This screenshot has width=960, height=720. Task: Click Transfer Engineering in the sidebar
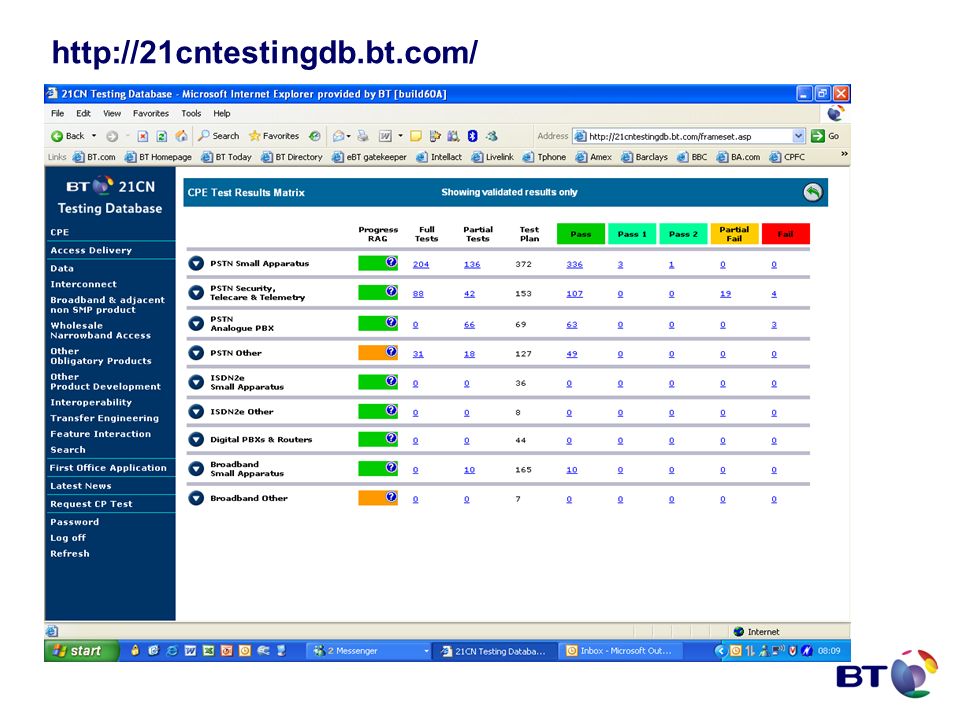105,418
